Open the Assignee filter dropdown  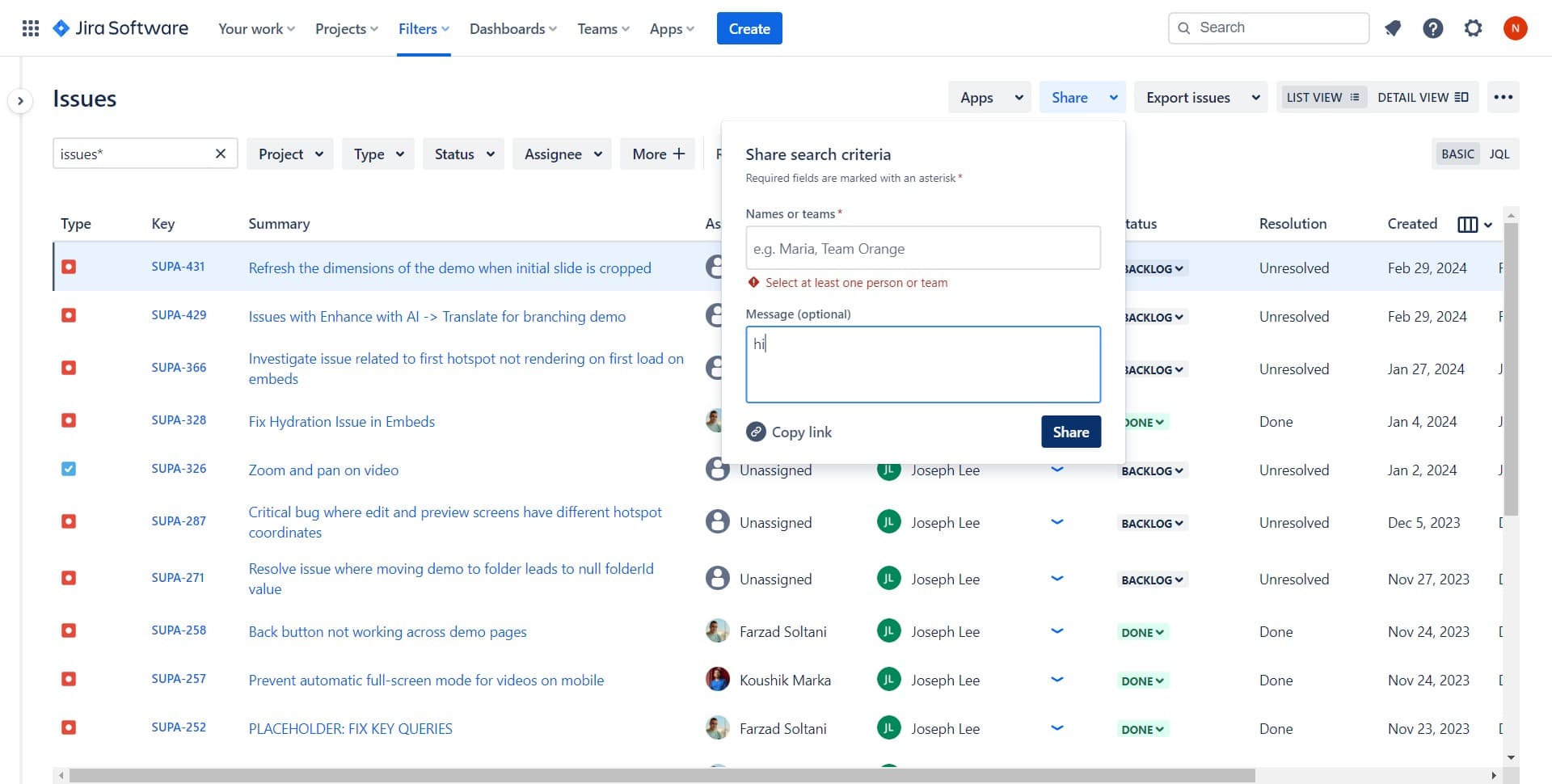click(x=563, y=154)
